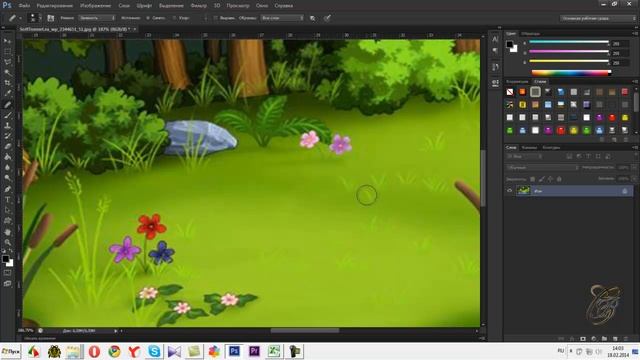Toggle lock position icon

tap(550, 179)
